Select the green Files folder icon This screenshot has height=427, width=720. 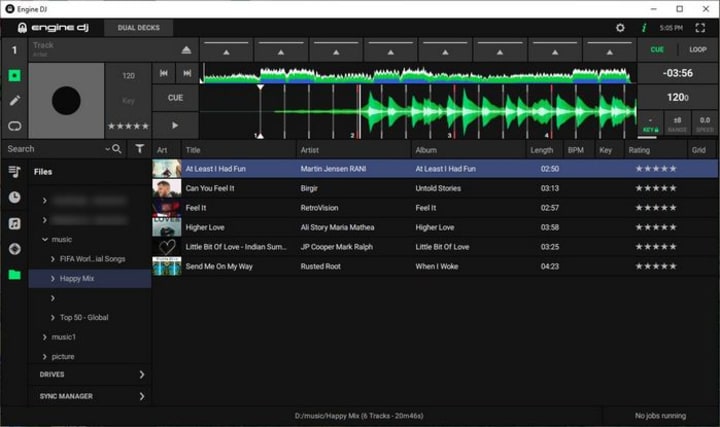[x=14, y=275]
